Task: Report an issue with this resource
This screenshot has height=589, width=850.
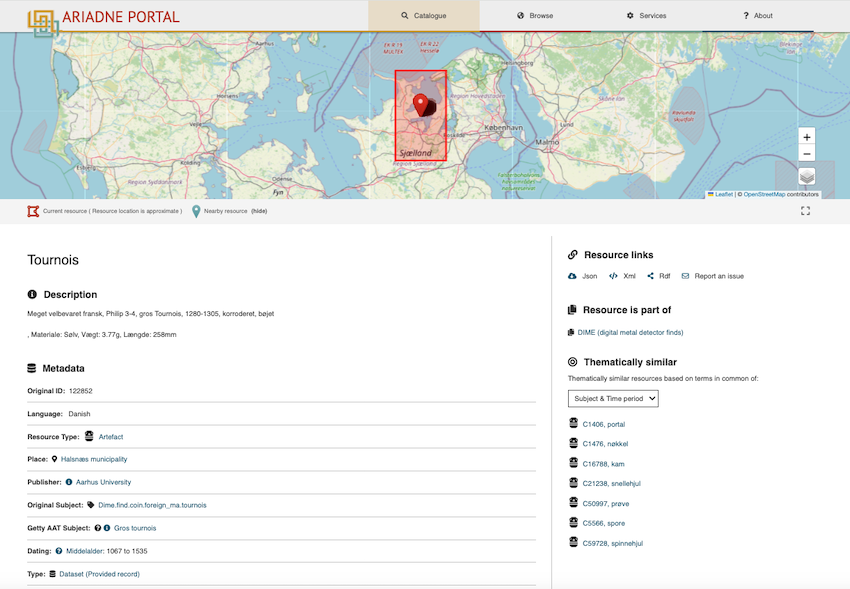Action: pos(712,276)
